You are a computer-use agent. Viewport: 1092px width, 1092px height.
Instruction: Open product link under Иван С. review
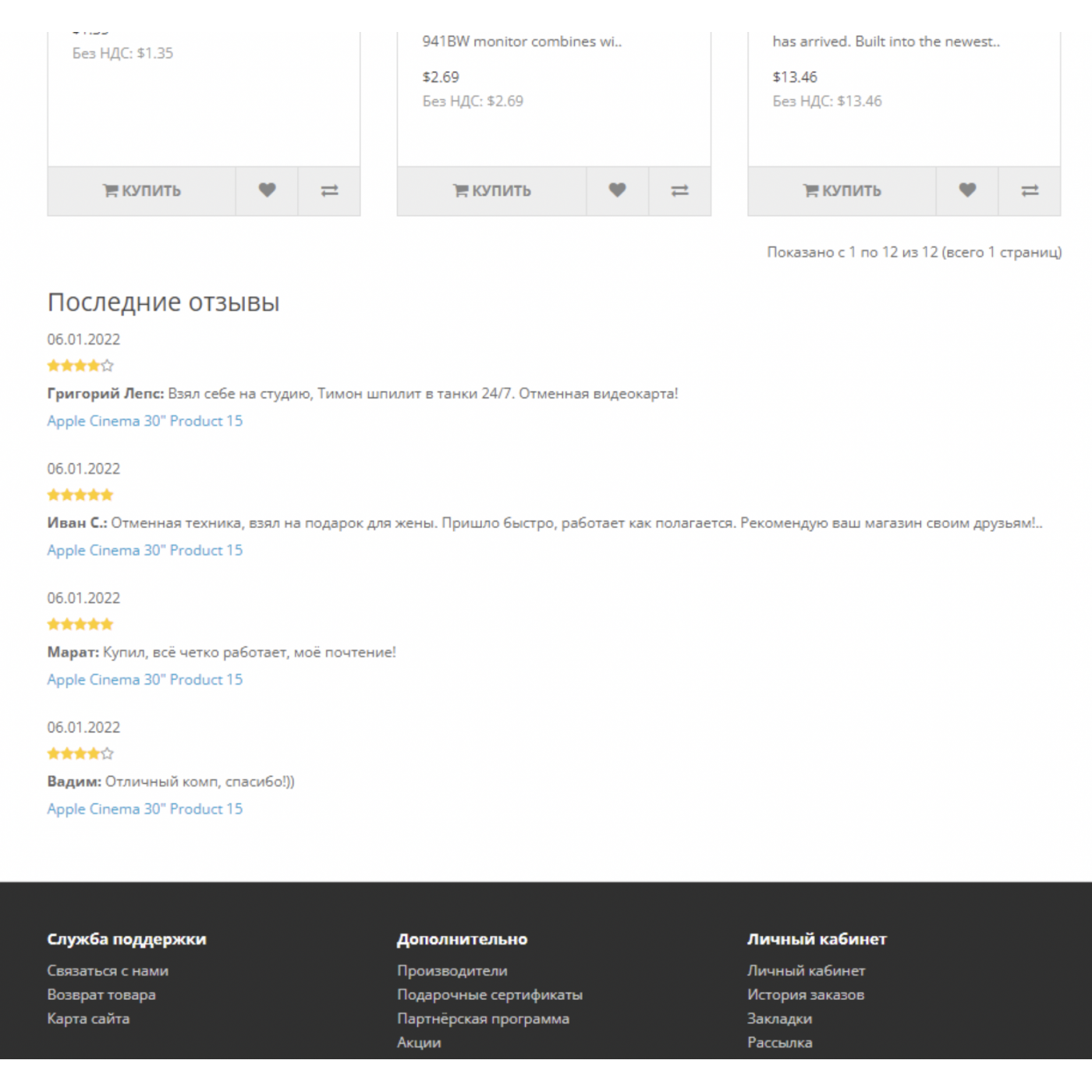tap(145, 551)
